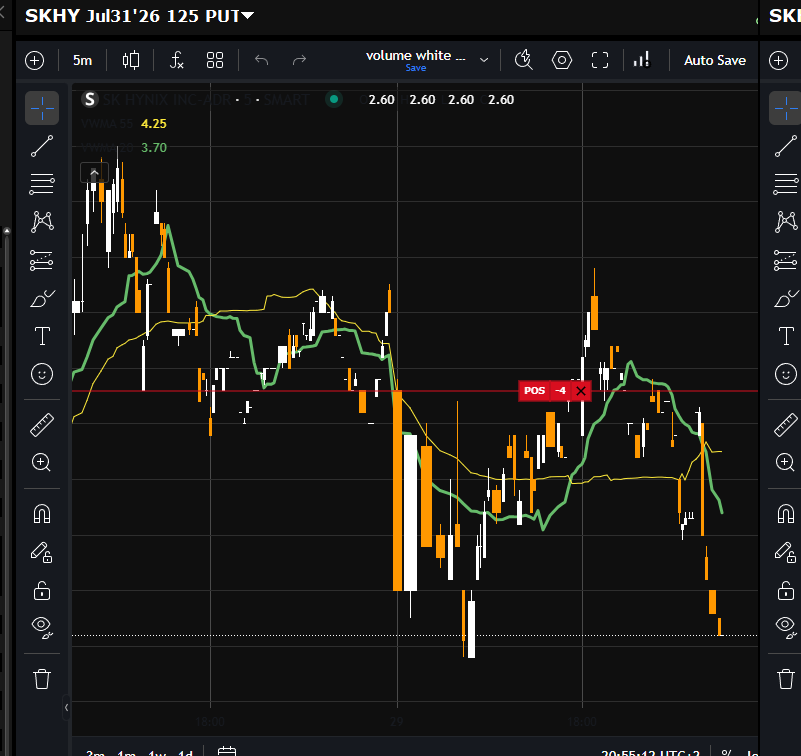Select zoom in tool in right chart panel
Image resolution: width=801 pixels, height=756 pixels.
click(x=785, y=463)
